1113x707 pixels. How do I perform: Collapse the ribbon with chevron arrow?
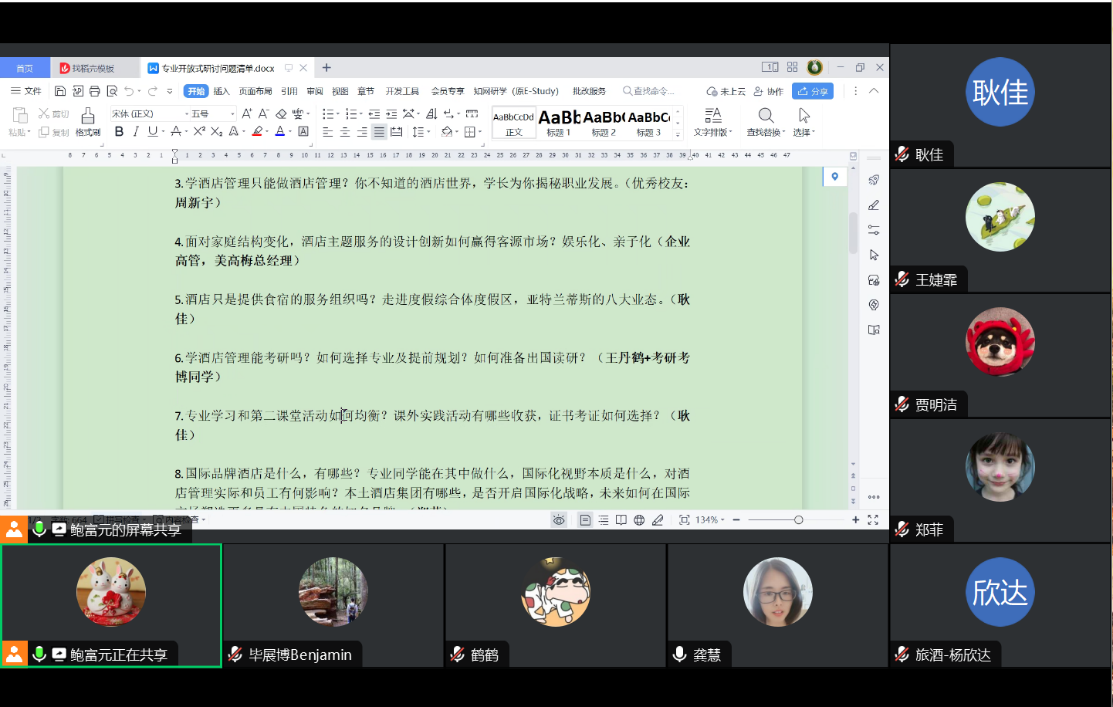point(874,91)
